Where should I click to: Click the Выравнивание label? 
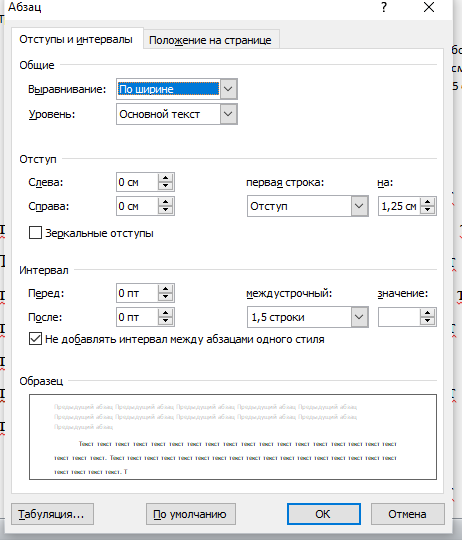coord(67,89)
